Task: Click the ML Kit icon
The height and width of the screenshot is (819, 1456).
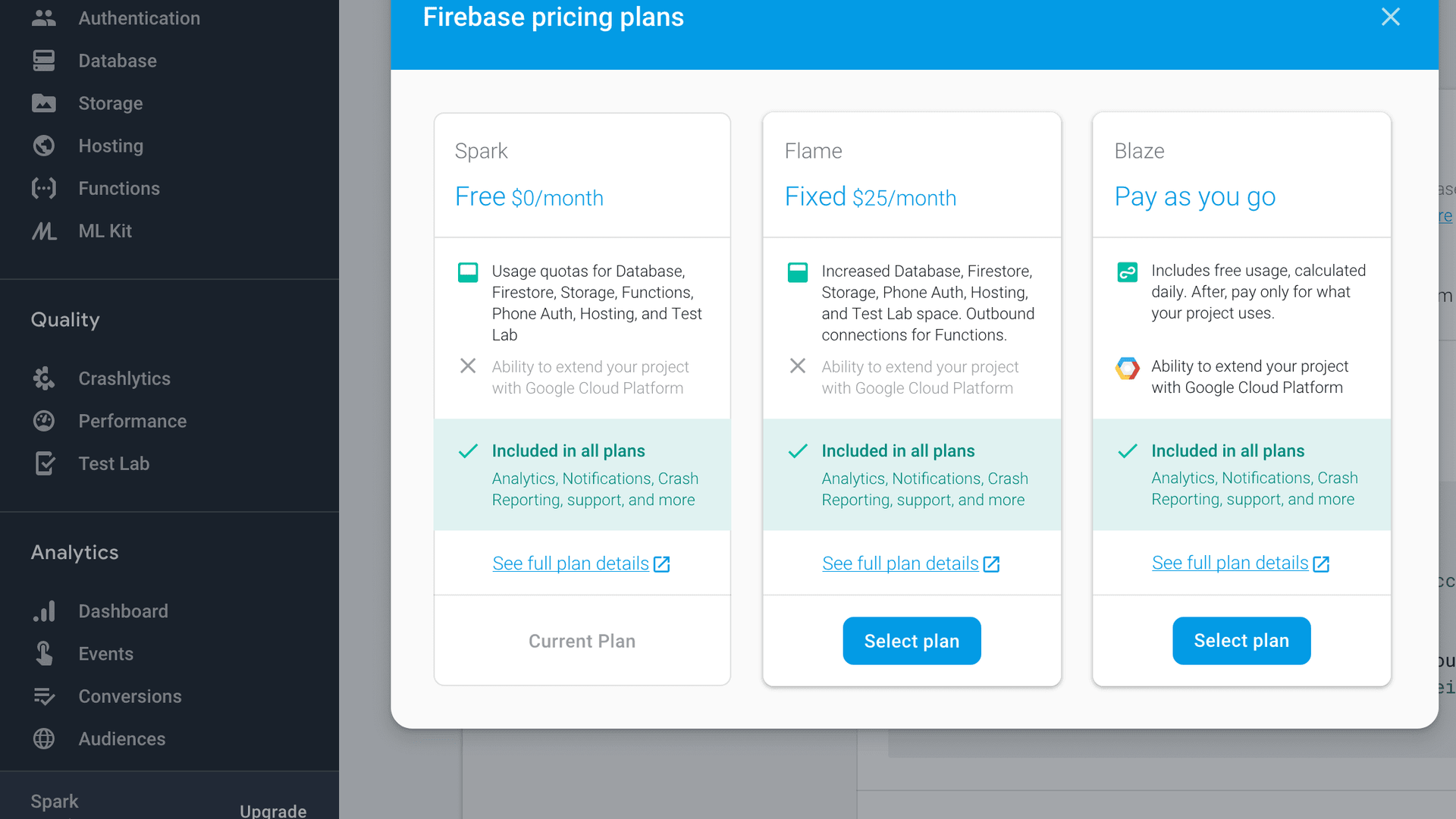Action: pyautogui.click(x=44, y=231)
